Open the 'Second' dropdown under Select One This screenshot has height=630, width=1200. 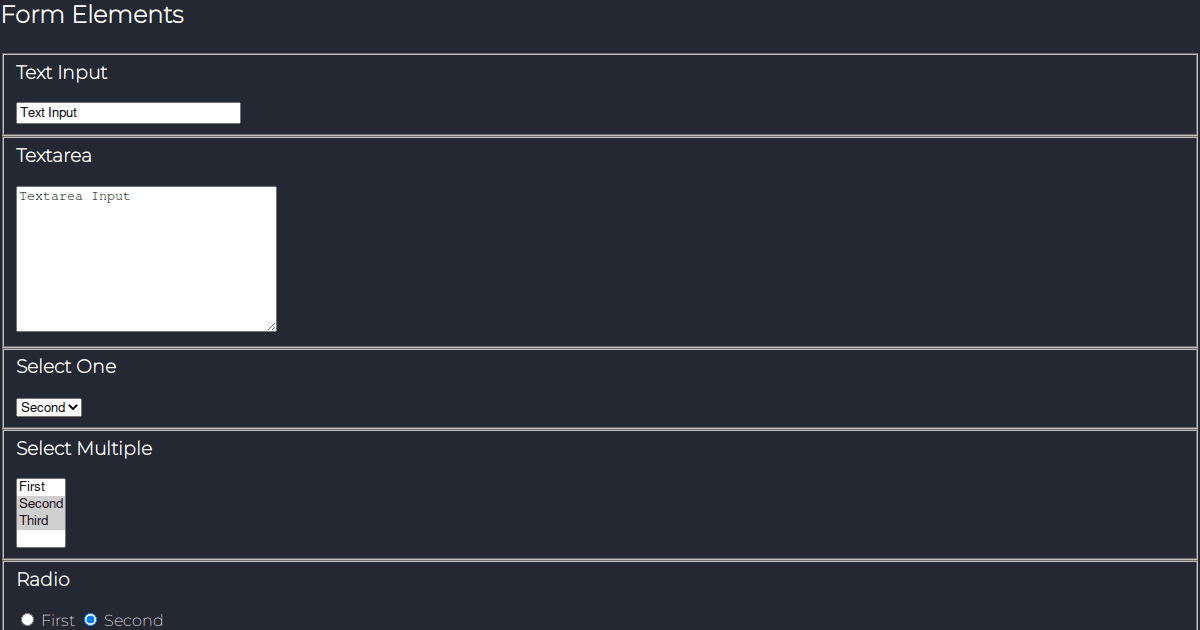pos(48,407)
